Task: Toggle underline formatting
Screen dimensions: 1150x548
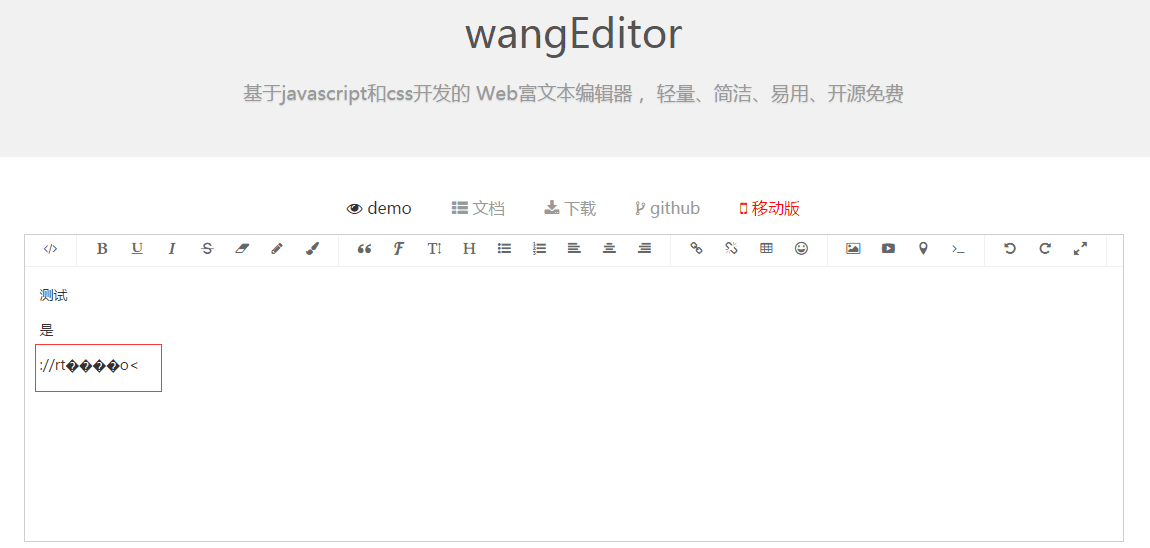Action: click(x=137, y=249)
